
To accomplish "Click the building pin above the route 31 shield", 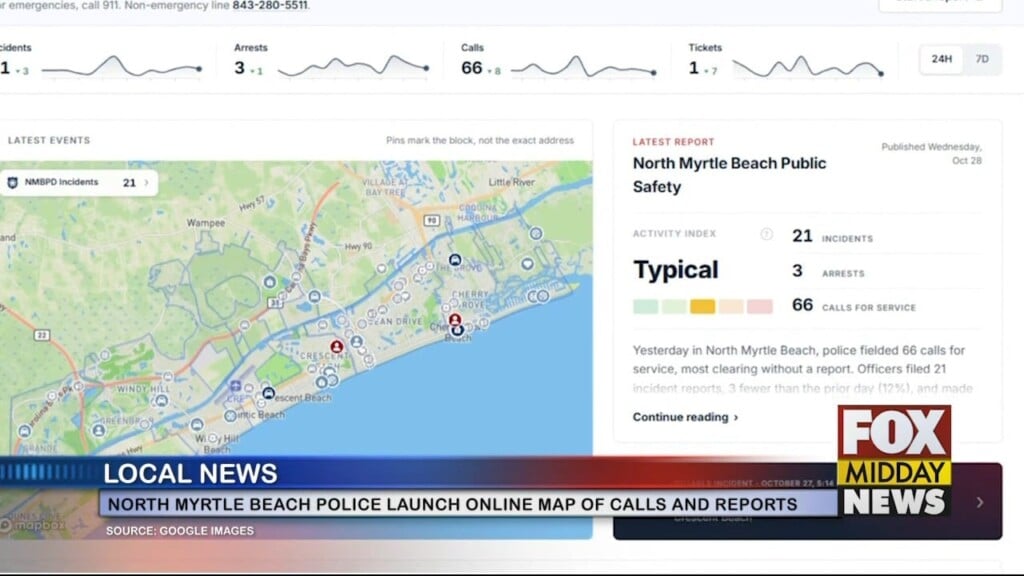I will pos(270,282).
